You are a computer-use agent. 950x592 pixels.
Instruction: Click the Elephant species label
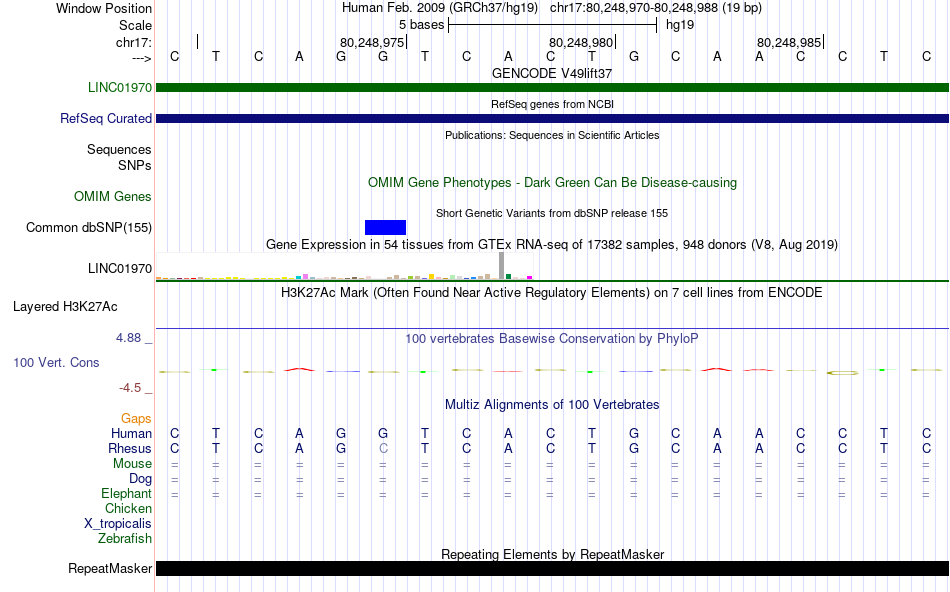(x=126, y=493)
